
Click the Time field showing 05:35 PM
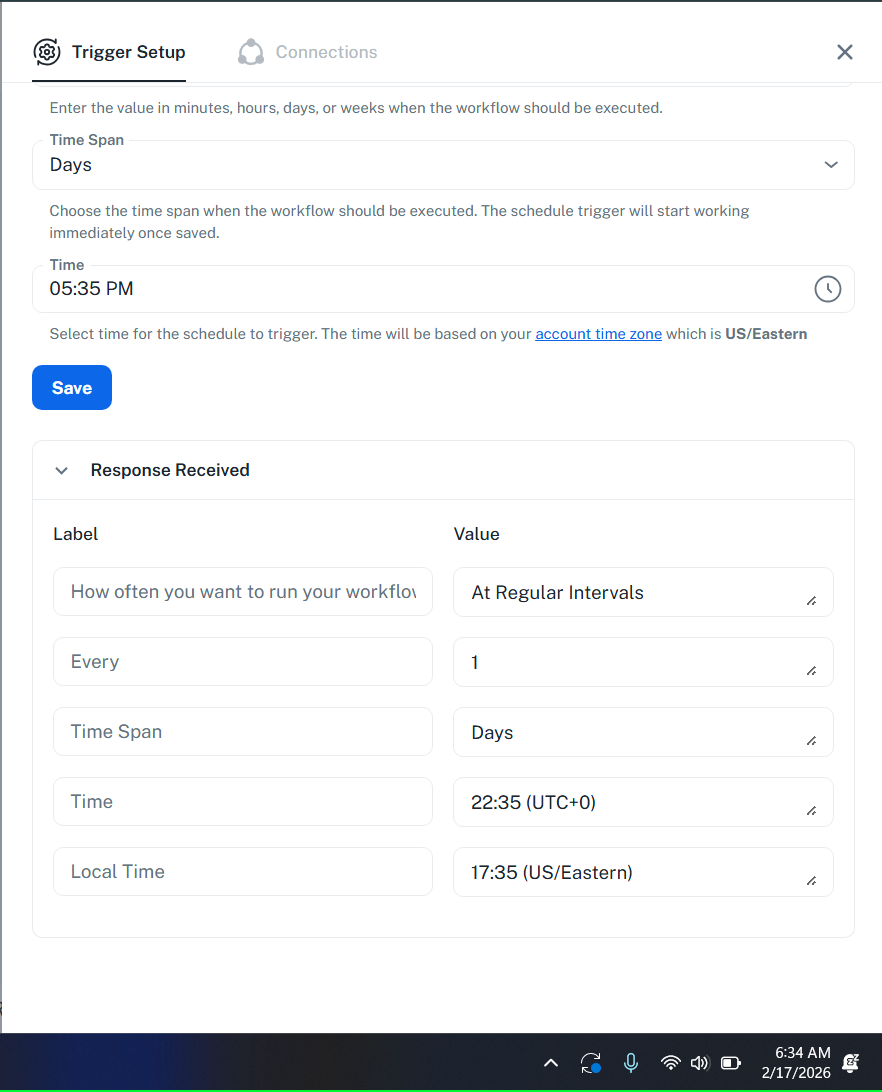point(420,289)
